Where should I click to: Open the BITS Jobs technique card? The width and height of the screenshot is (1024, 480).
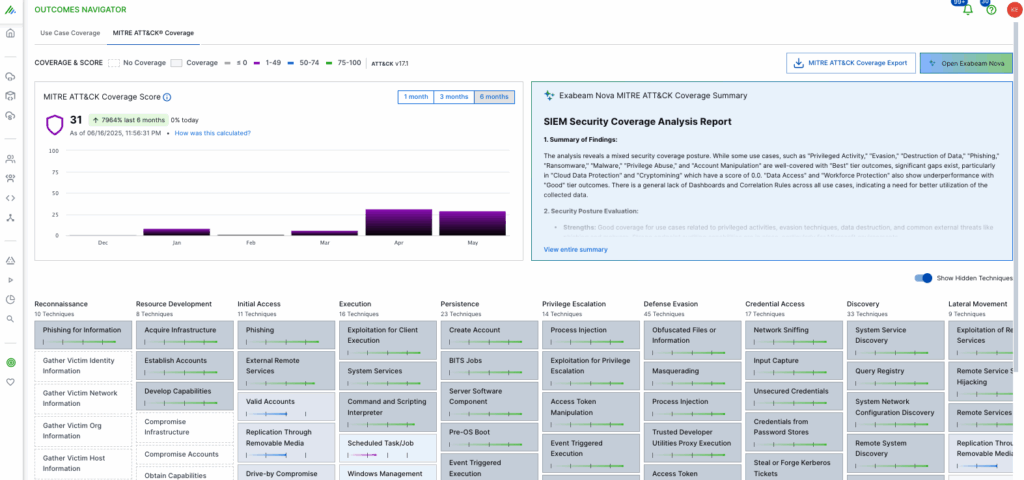click(489, 365)
